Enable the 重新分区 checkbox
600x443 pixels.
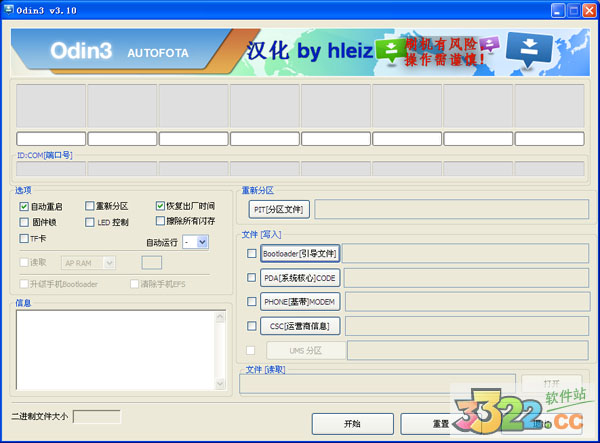[x=90, y=206]
